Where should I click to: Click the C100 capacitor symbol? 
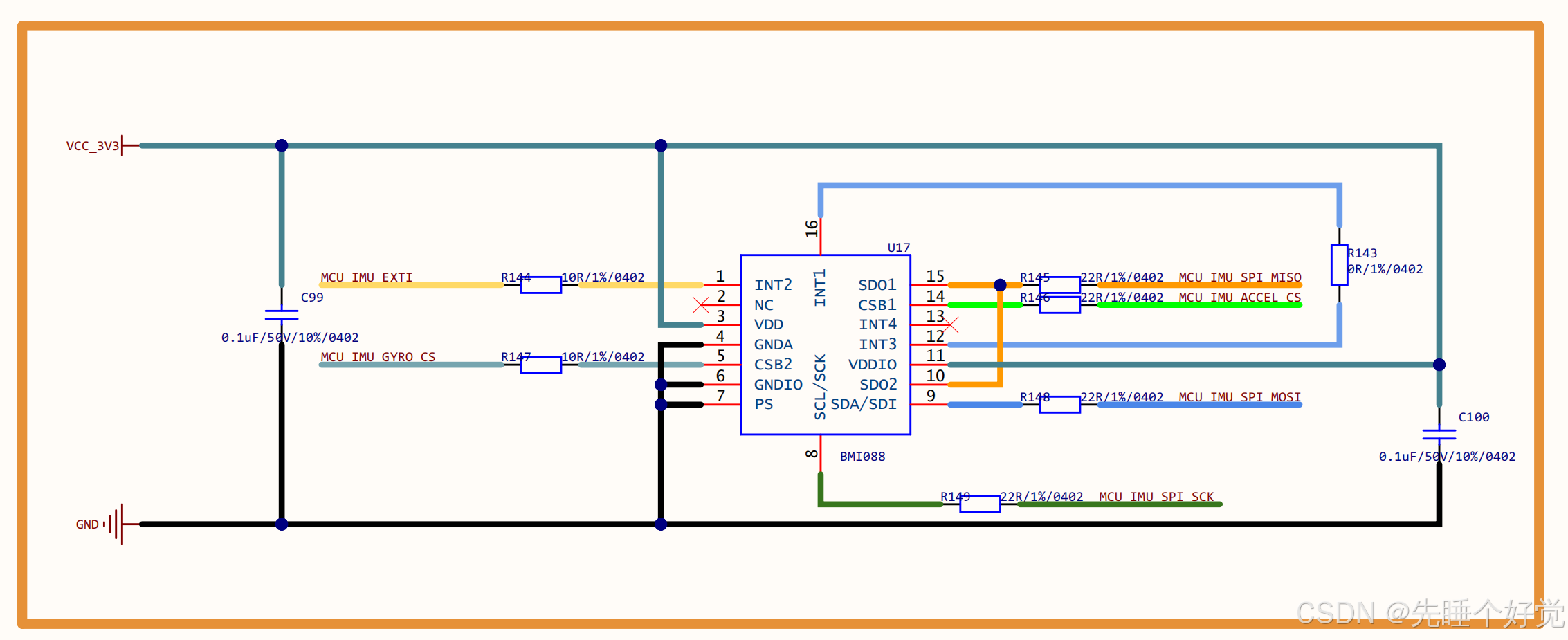pyautogui.click(x=1439, y=435)
